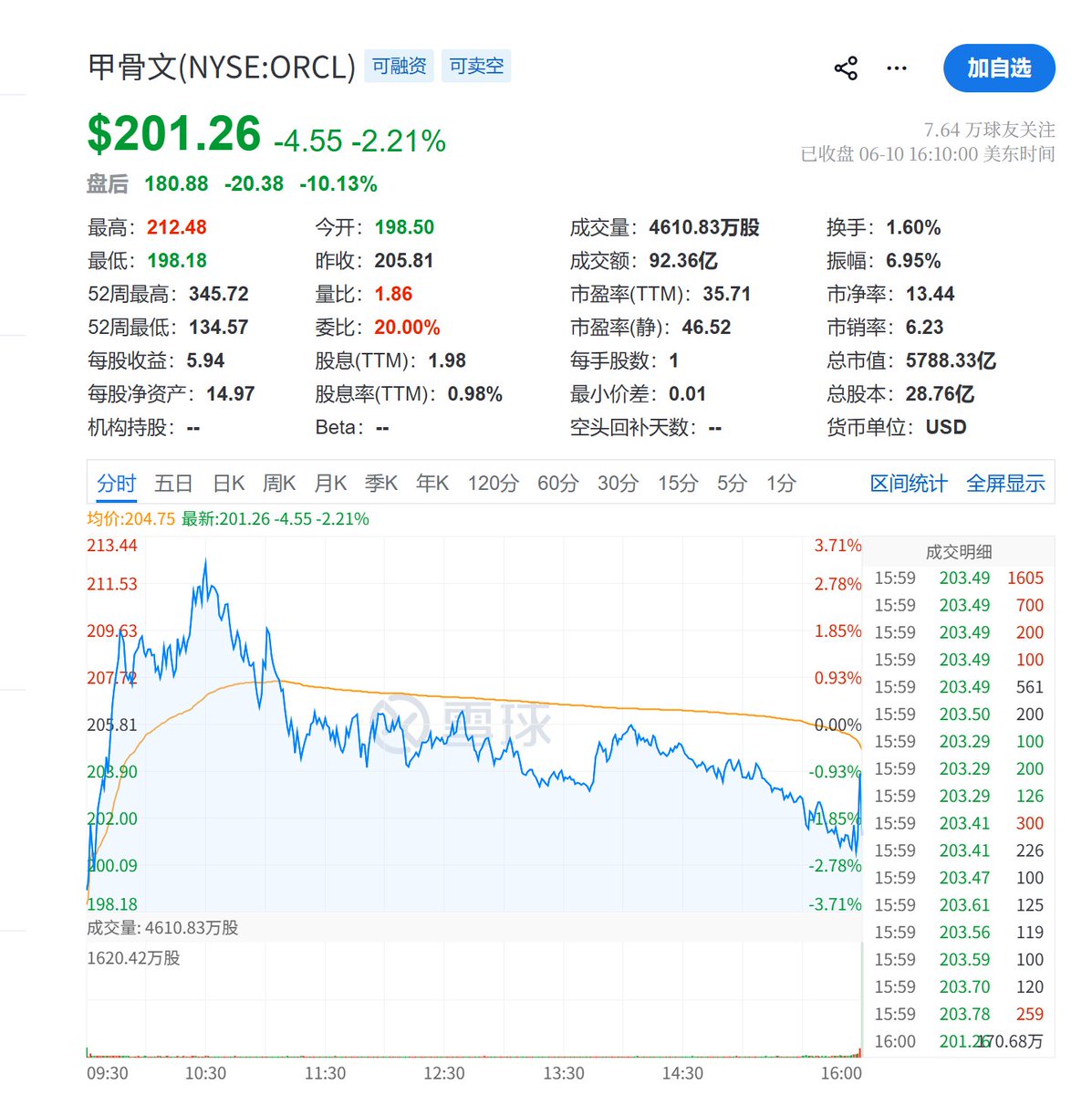This screenshot has width=1092, height=1095.
Task: Switch to the 120分 chart tab
Action: click(x=493, y=483)
